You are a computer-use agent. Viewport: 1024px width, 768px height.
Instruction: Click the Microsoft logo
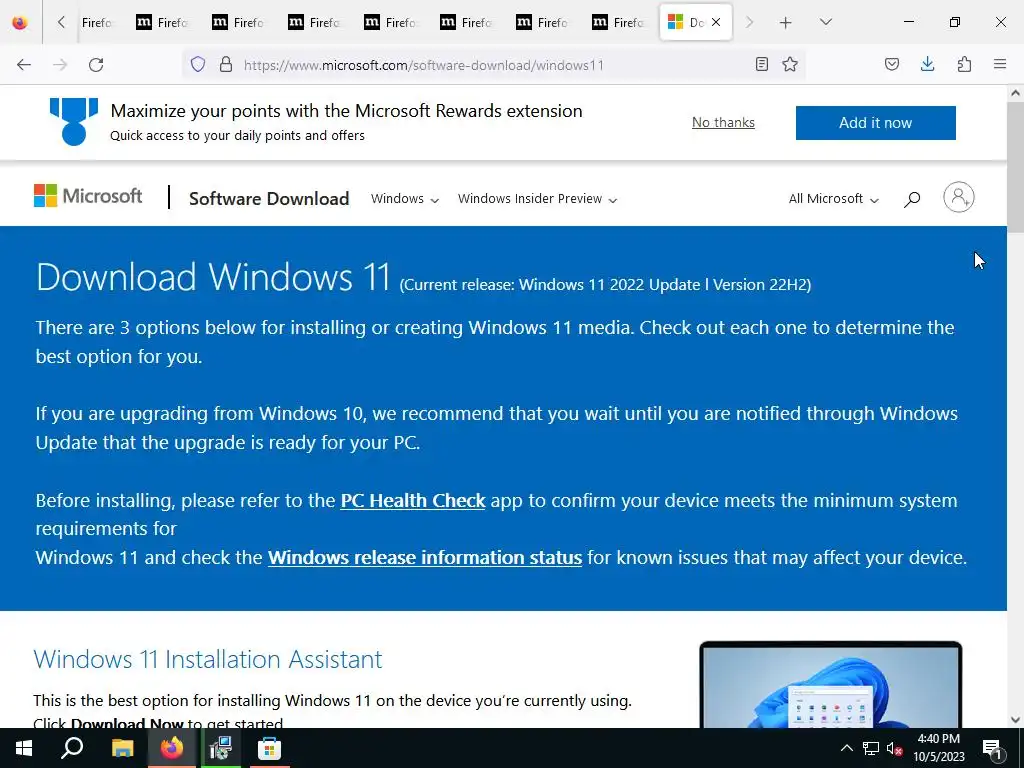click(x=88, y=195)
